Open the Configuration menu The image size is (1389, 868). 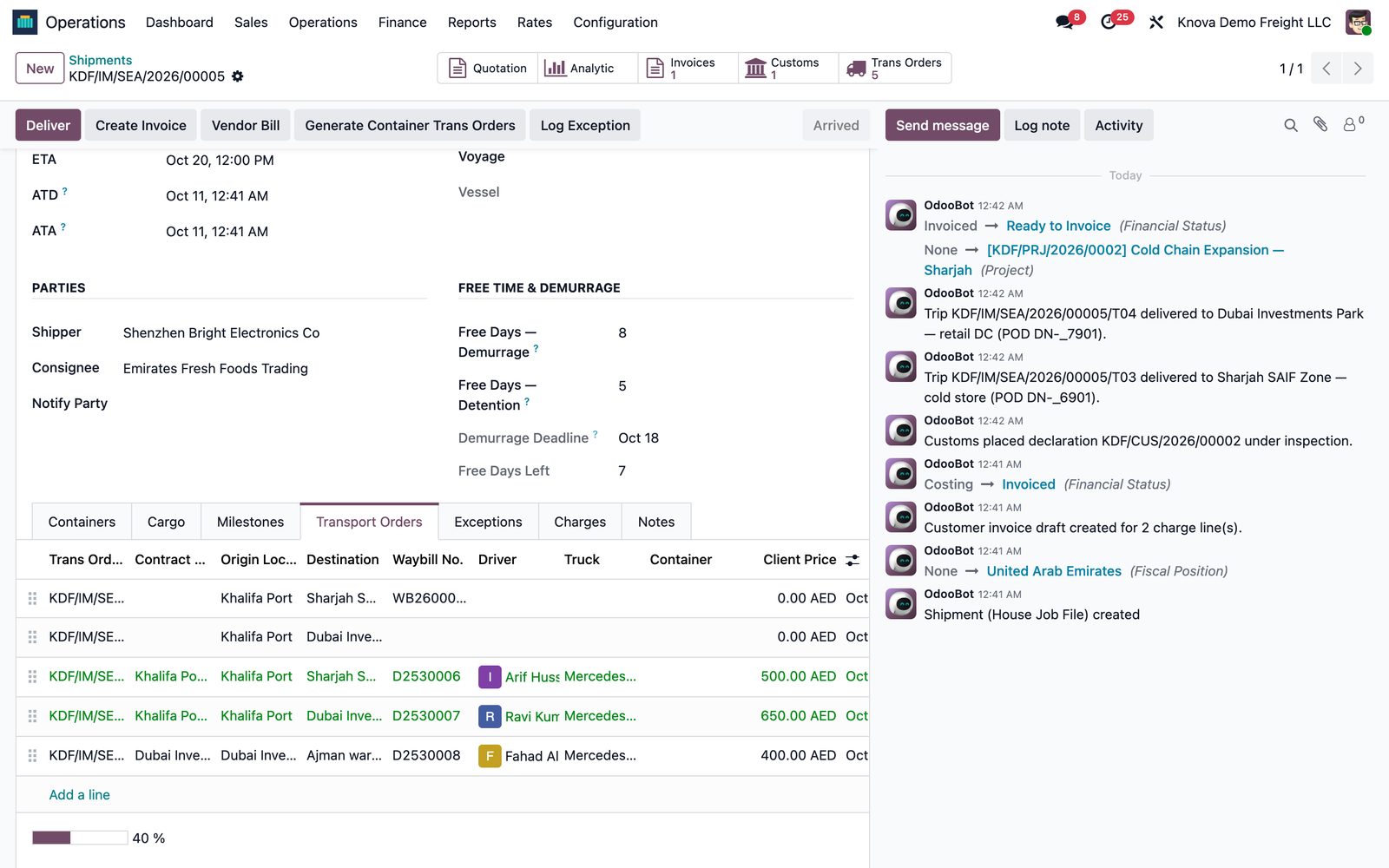pyautogui.click(x=616, y=23)
